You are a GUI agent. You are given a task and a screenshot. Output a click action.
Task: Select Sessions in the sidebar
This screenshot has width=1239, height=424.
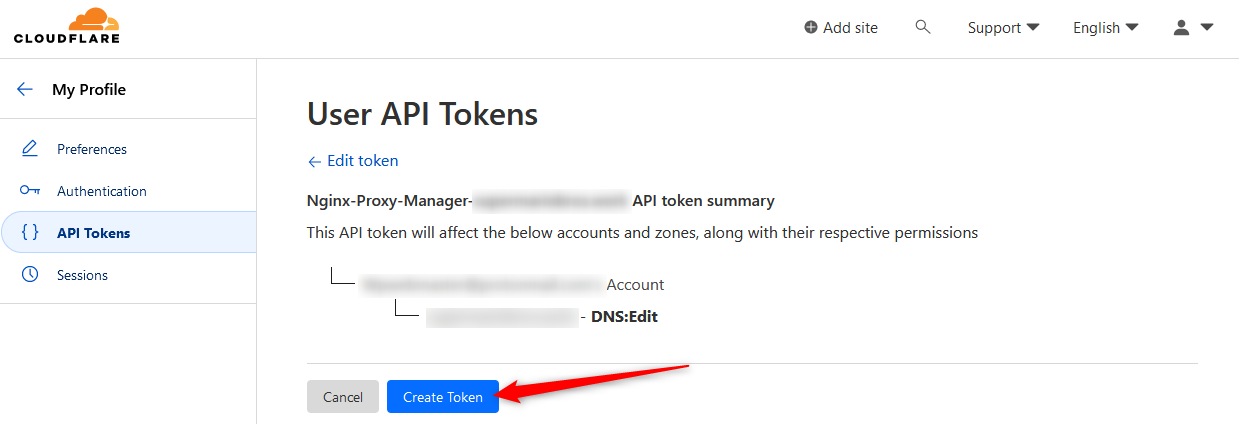point(82,275)
